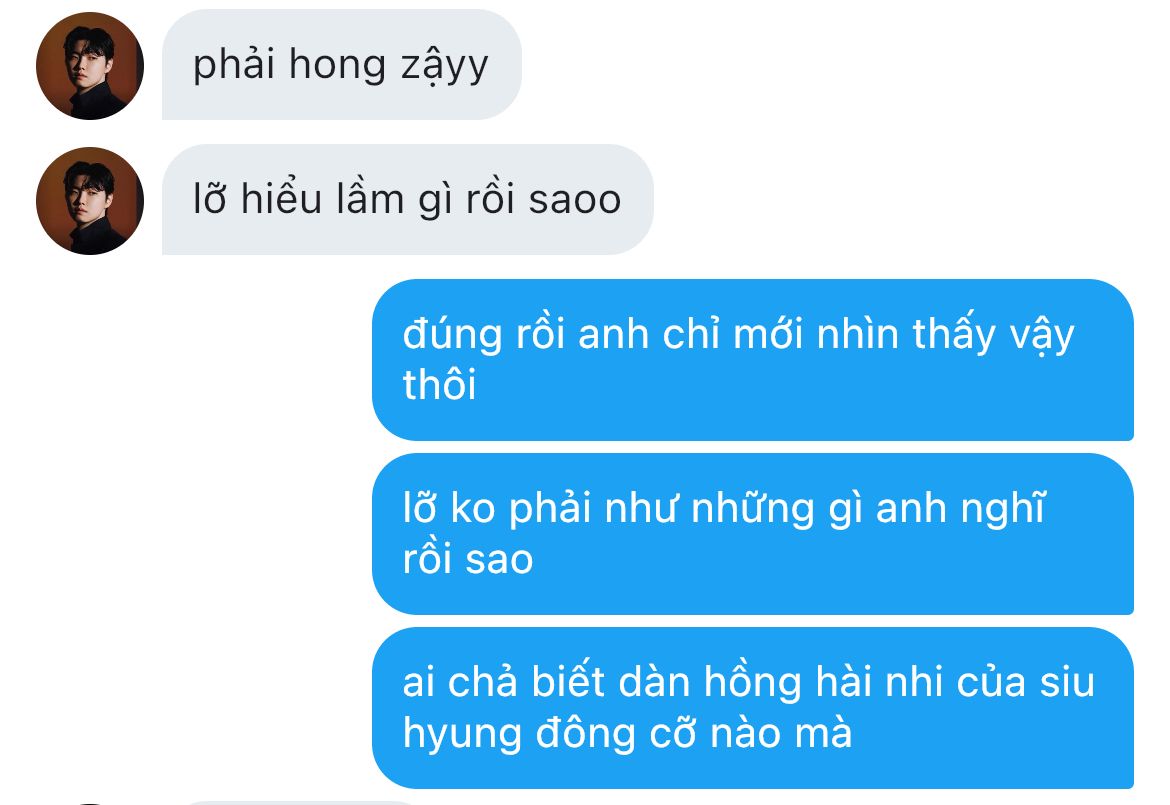Select the gray message 'lỡ hiểu lầm gì rồi saoo'
The height and width of the screenshot is (805, 1170).
(407, 200)
